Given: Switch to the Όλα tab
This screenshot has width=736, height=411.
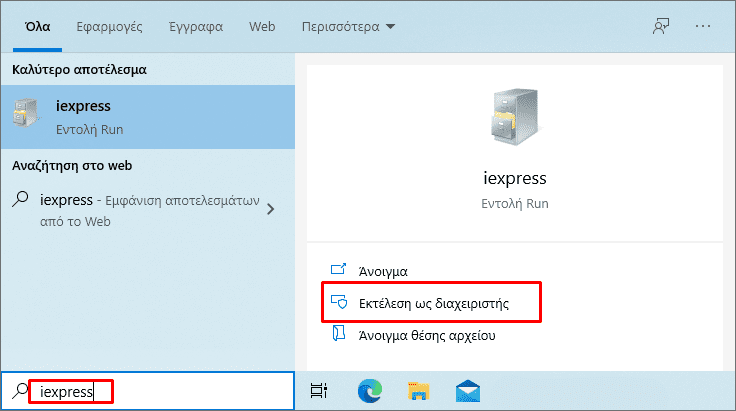Looking at the screenshot, I should [x=38, y=27].
